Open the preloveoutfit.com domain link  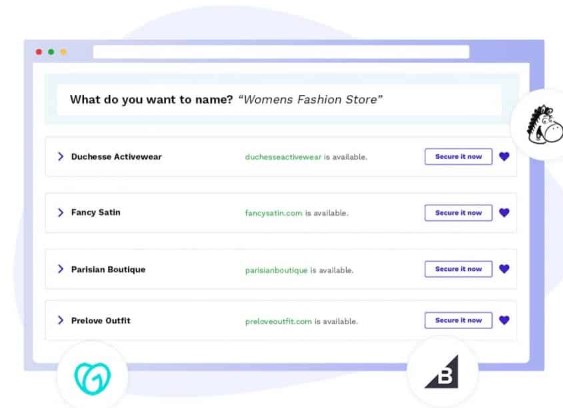(278, 321)
